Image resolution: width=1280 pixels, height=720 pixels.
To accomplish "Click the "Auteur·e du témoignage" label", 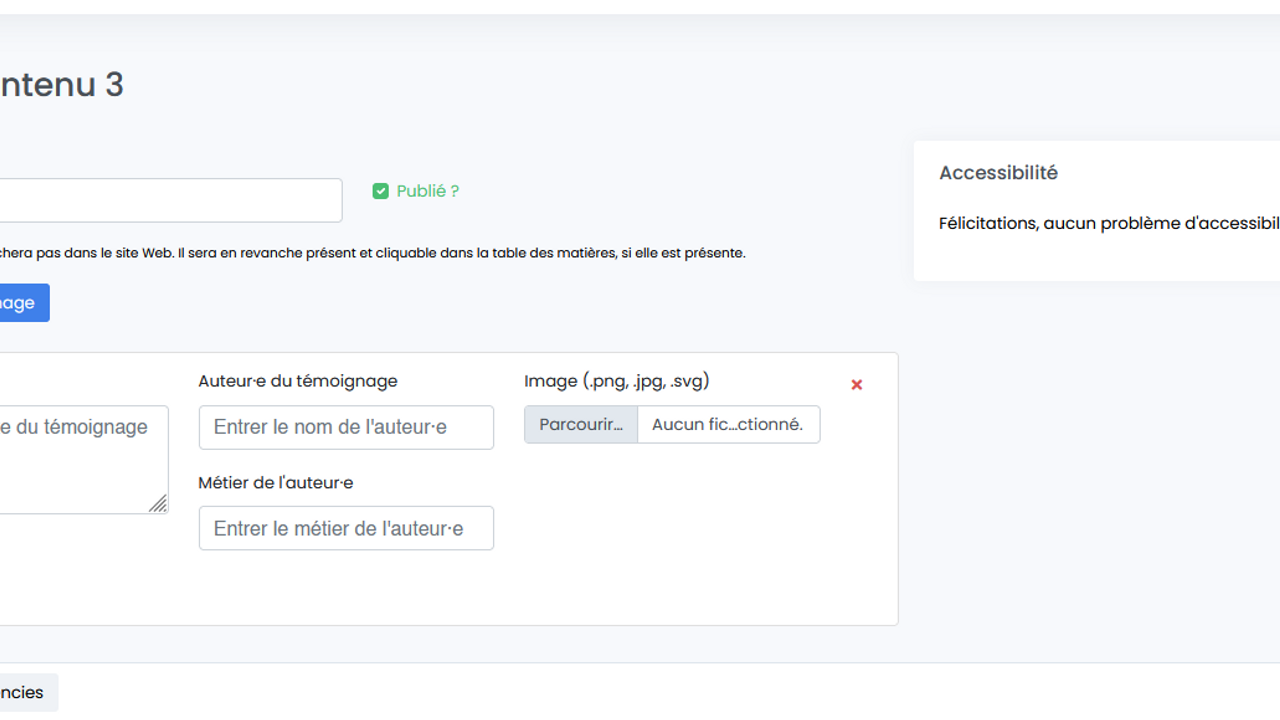I will (298, 381).
